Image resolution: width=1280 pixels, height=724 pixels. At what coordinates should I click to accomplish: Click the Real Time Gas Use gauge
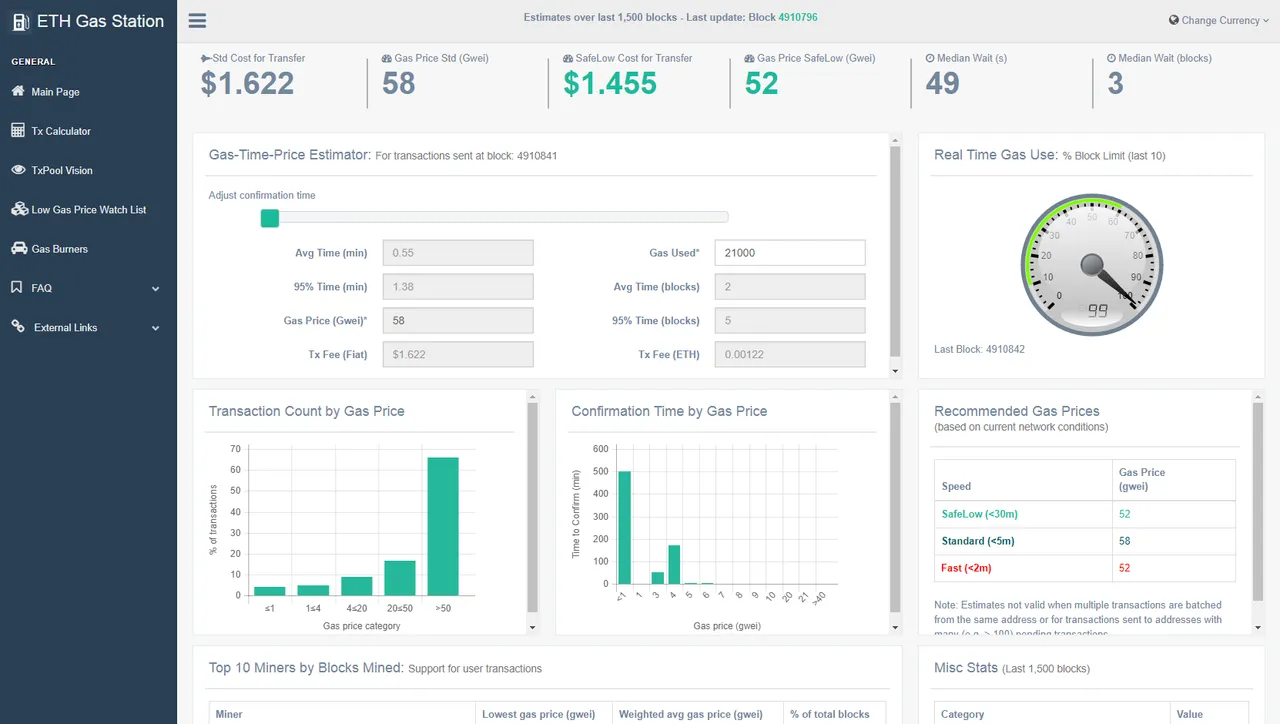click(x=1091, y=264)
